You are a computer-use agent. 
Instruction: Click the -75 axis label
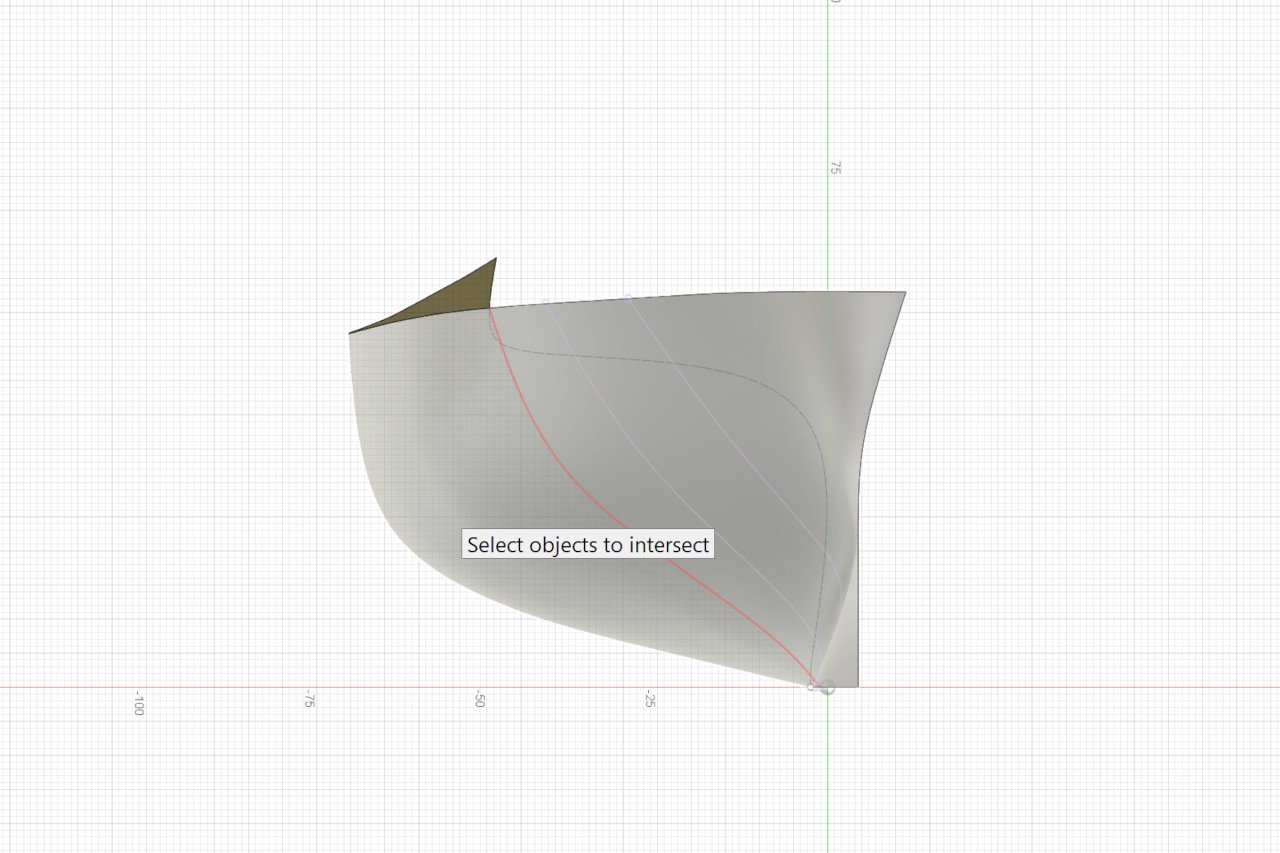[310, 700]
